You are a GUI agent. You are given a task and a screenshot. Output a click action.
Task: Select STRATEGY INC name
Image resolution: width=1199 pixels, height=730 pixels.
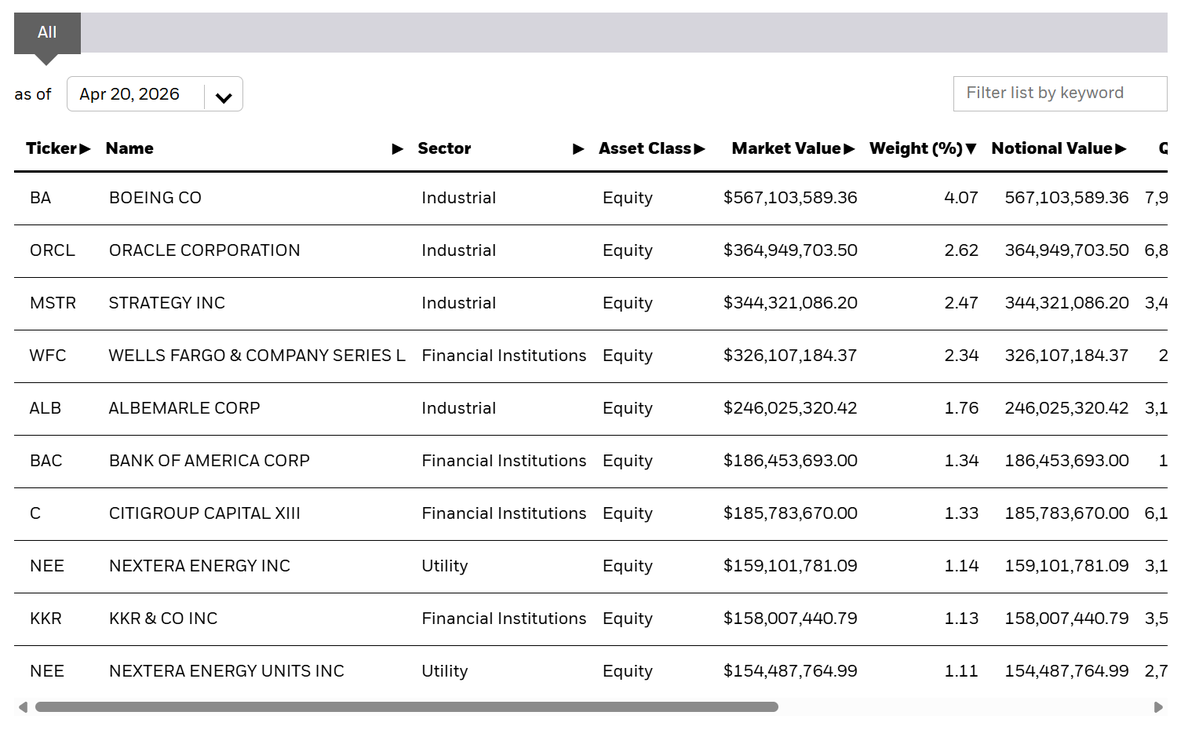coord(167,303)
